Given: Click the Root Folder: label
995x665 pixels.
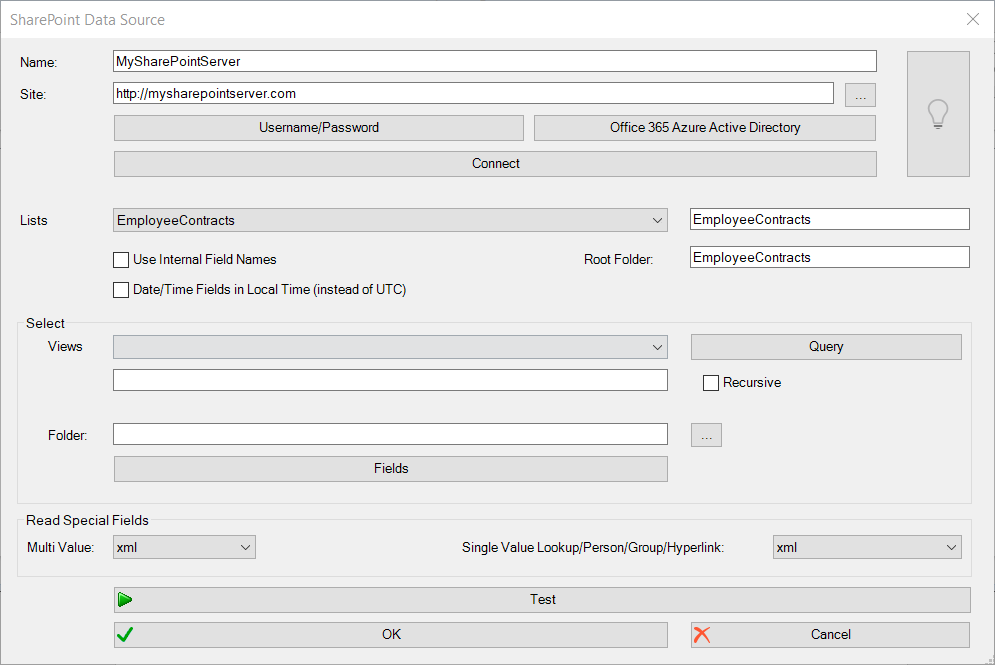Looking at the screenshot, I should click(618, 260).
